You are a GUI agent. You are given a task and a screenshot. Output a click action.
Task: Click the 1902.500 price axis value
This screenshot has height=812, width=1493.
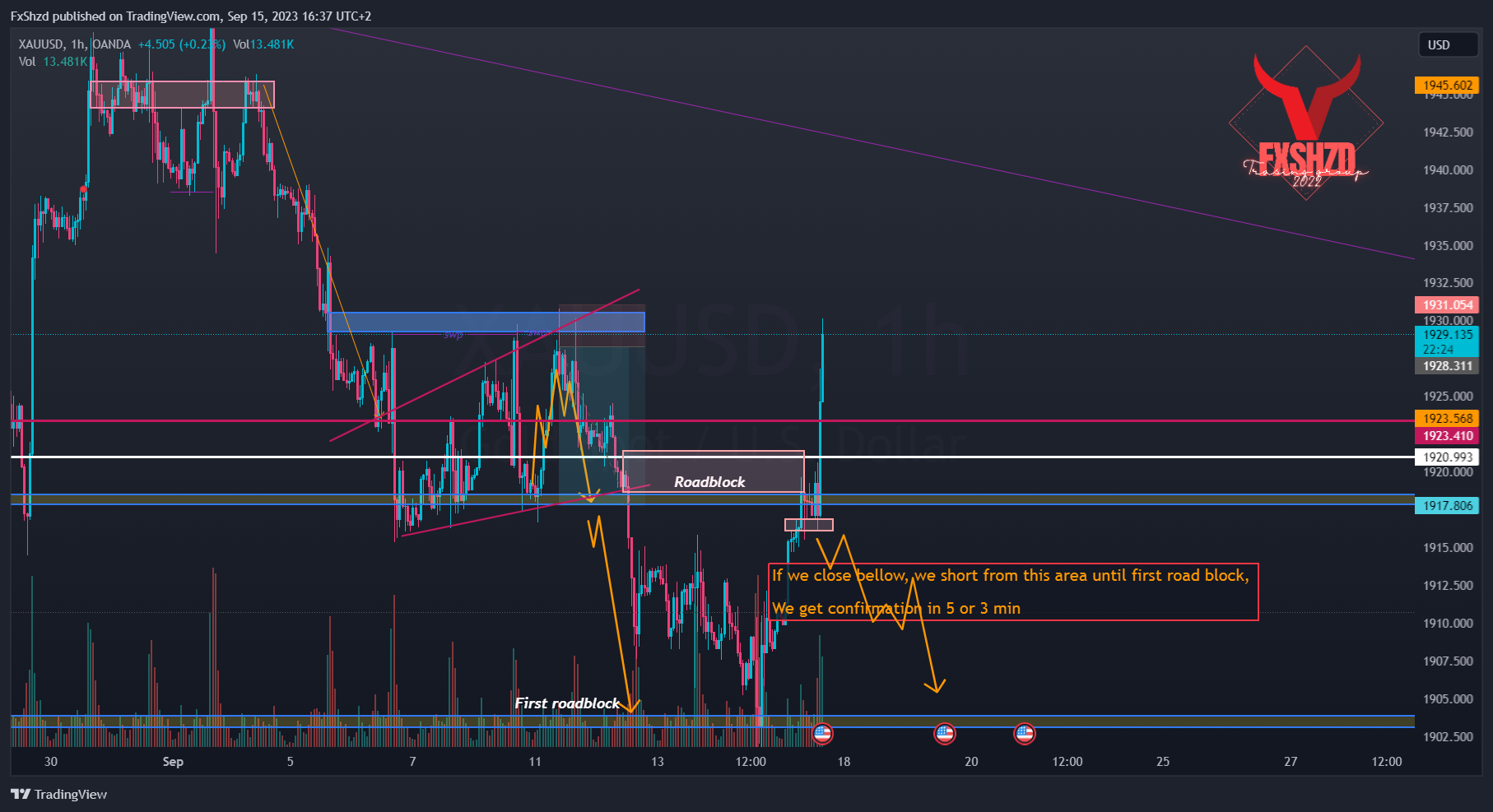(1448, 737)
